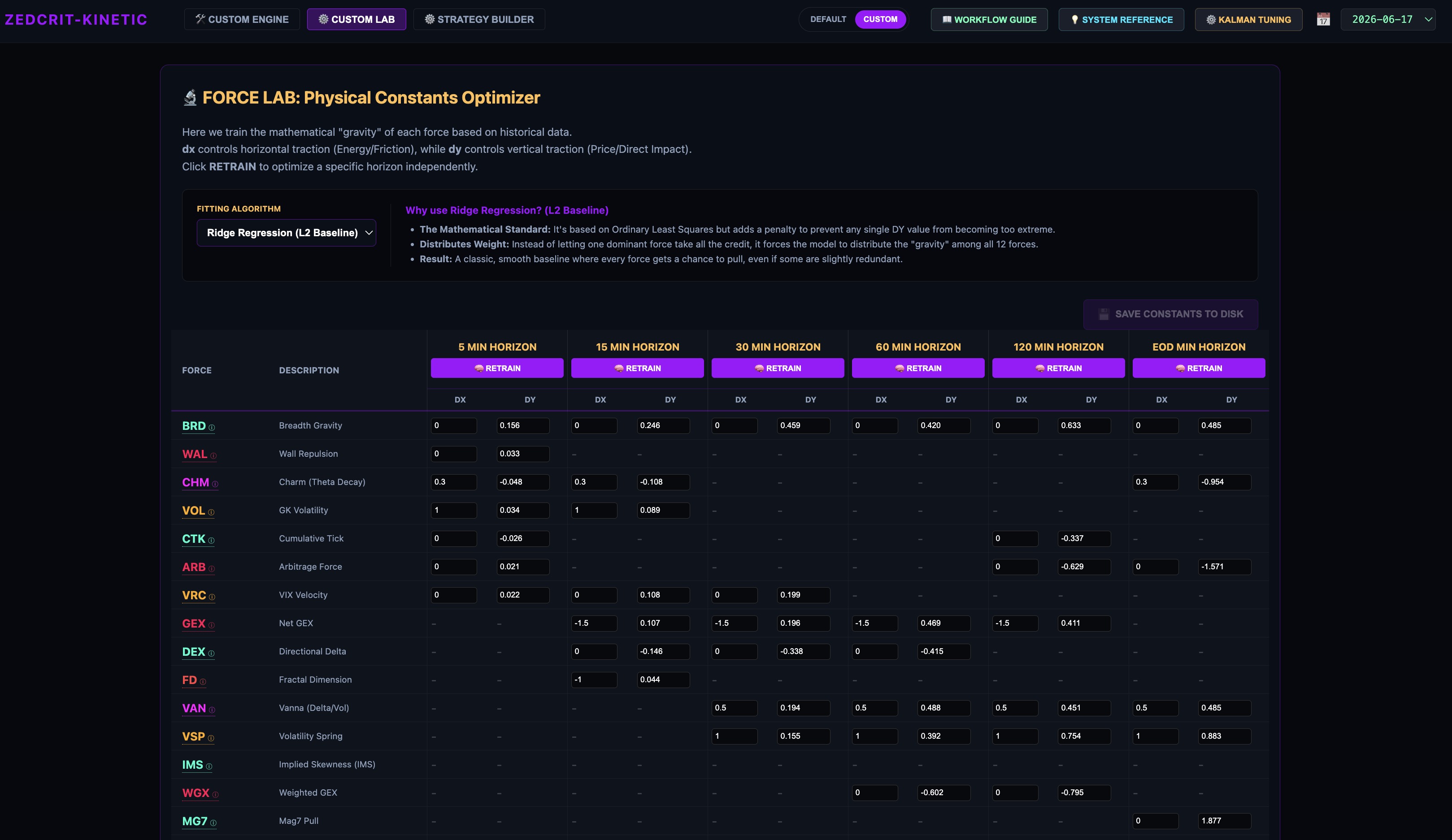Click the calendar icon beside the date
The width and height of the screenshot is (1452, 840).
click(x=1323, y=20)
